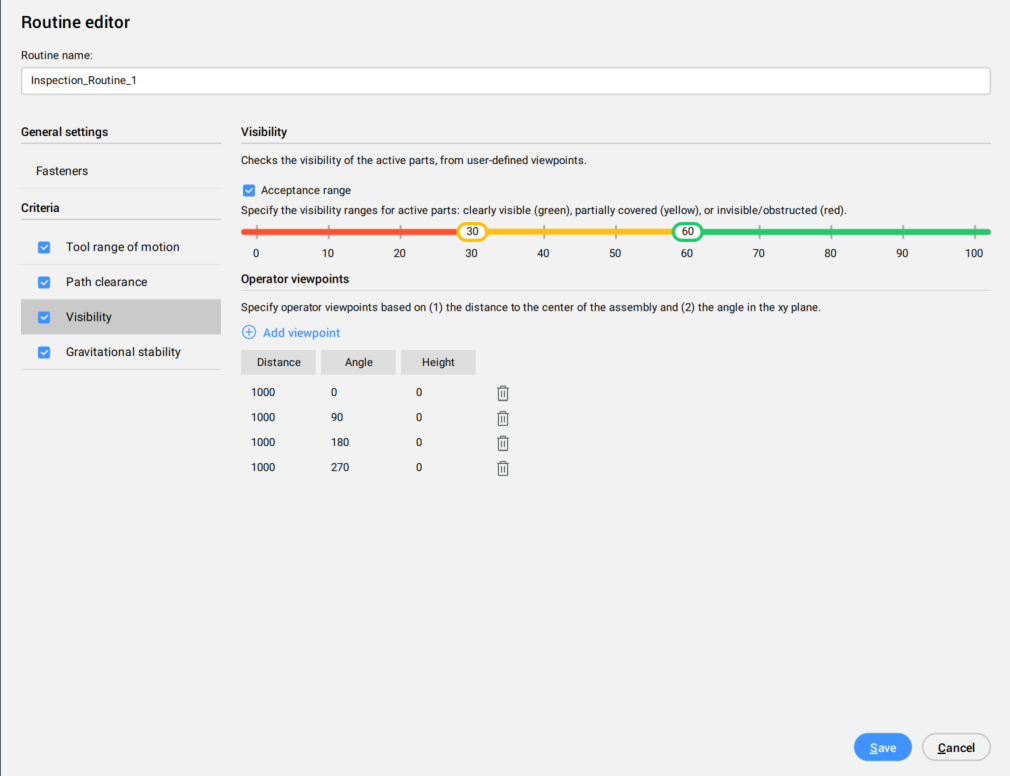Delete the viewpoint with angle 270
The width and height of the screenshot is (1010, 776).
coord(503,468)
